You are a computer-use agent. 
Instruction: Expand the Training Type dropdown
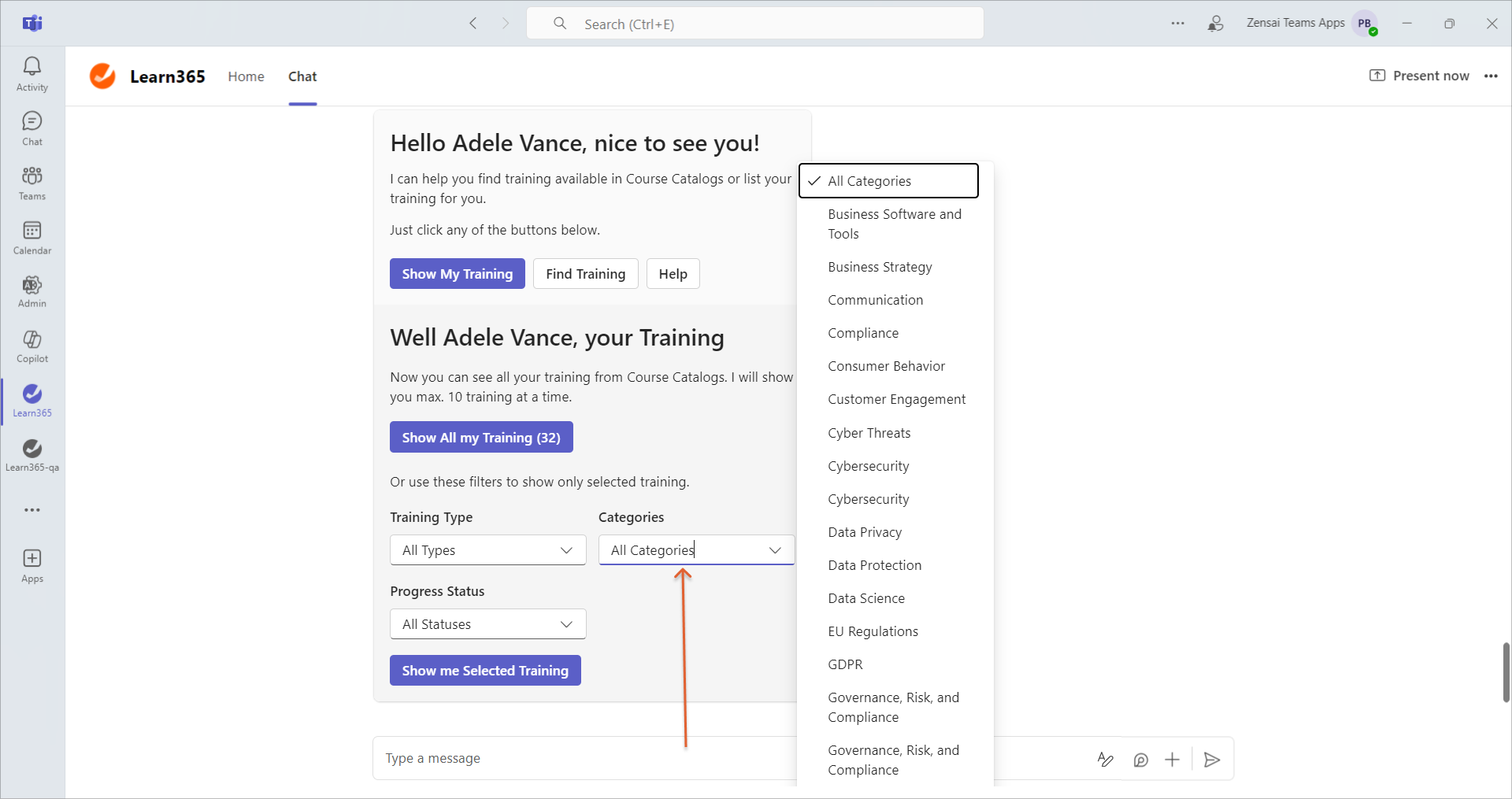point(487,550)
